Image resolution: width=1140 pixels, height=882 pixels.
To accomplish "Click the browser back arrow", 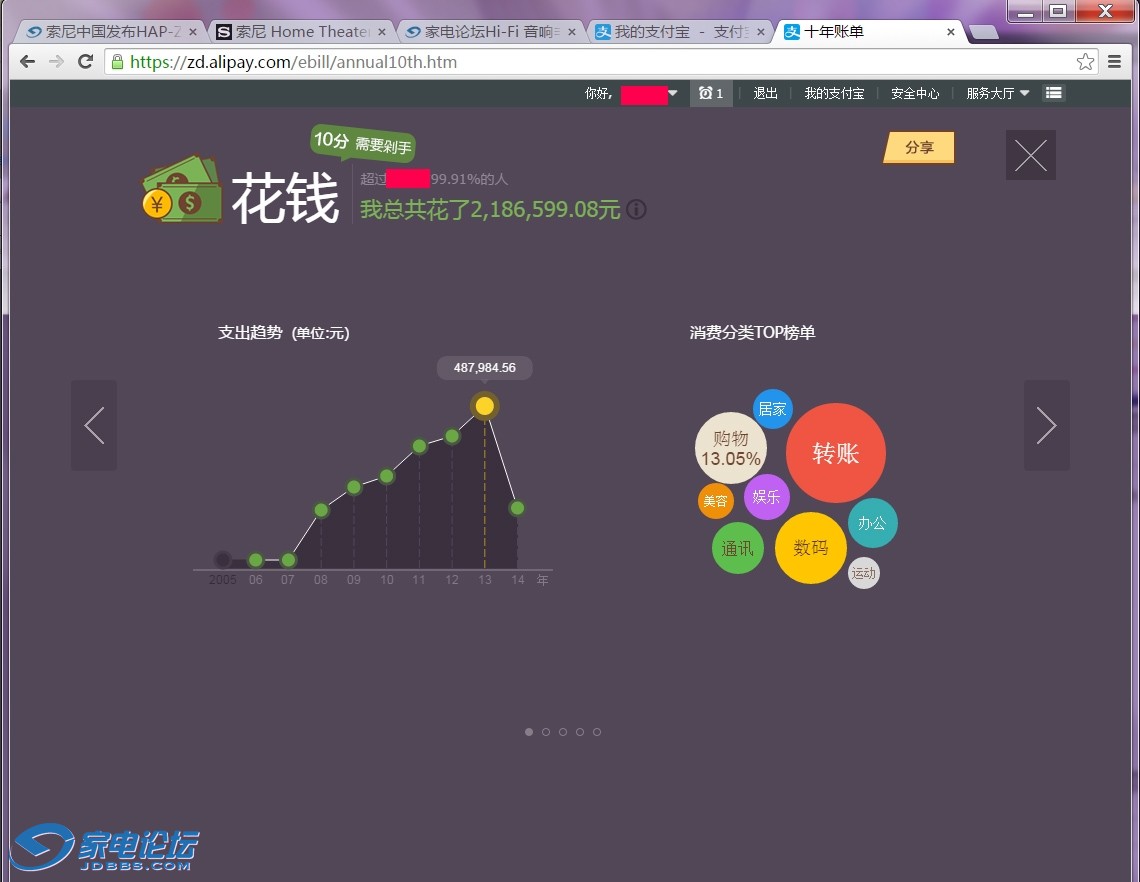I will point(27,62).
